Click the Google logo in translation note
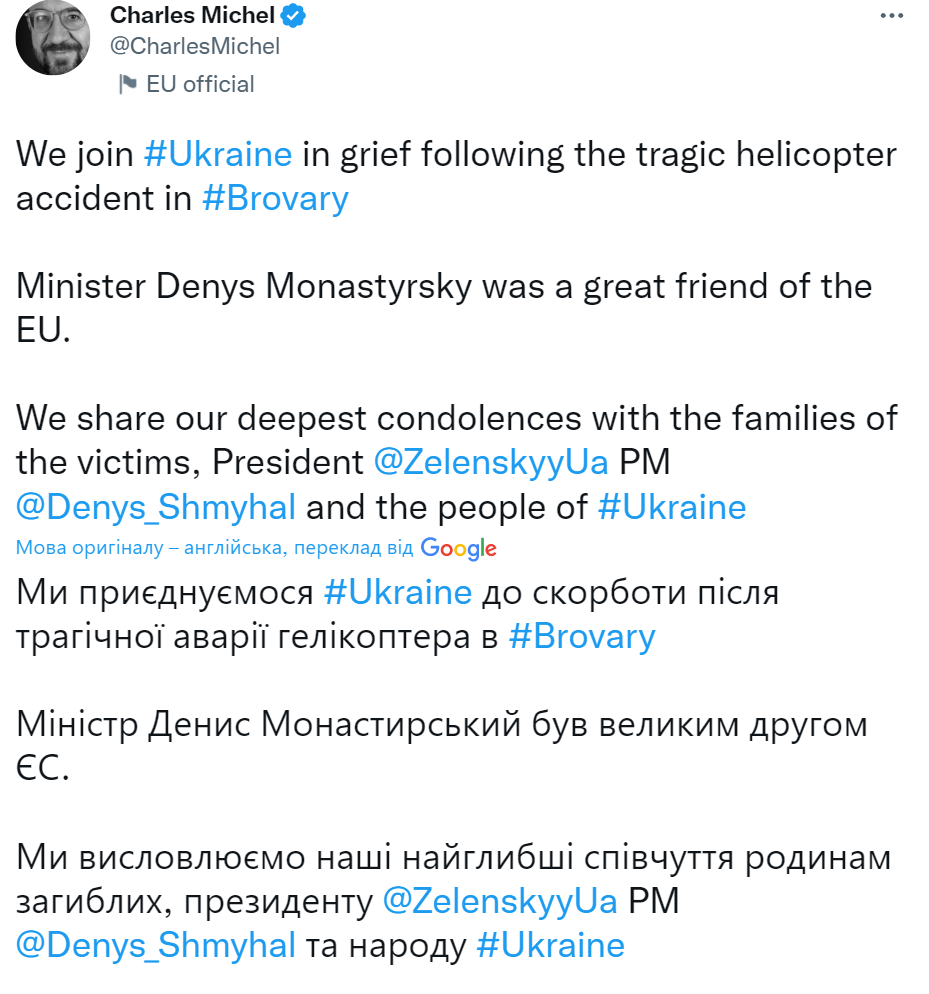929x994 pixels. coord(459,548)
